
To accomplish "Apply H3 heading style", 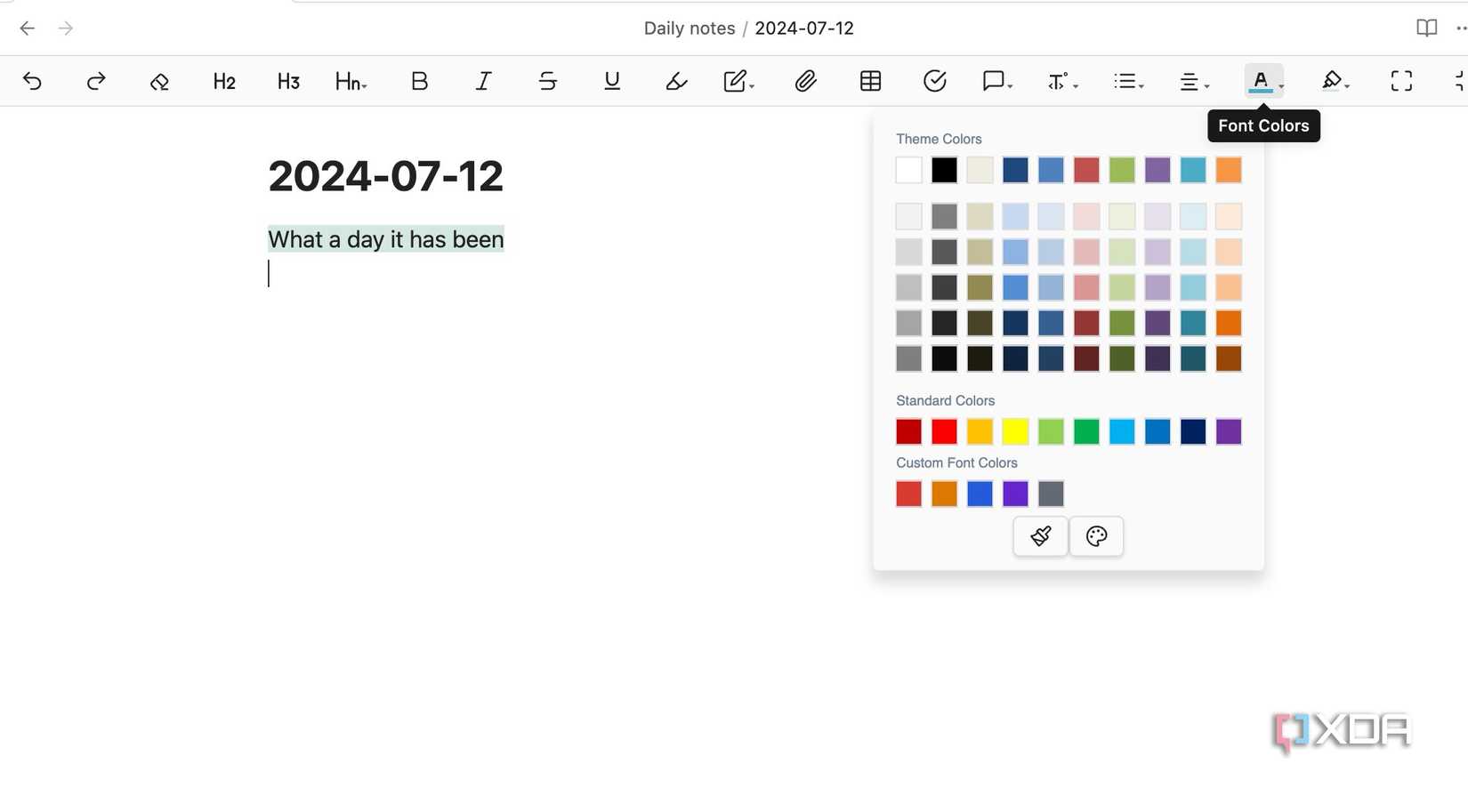I will pyautogui.click(x=288, y=81).
